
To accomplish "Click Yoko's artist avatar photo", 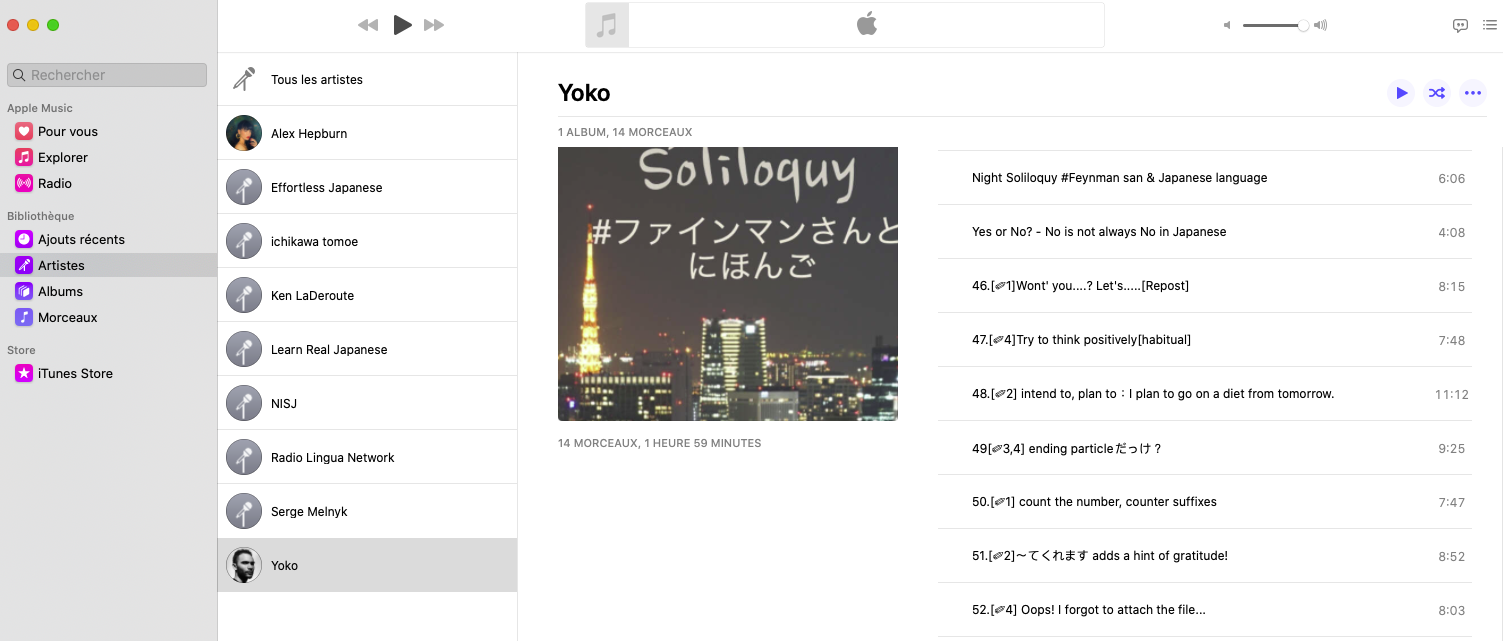I will [x=244, y=565].
